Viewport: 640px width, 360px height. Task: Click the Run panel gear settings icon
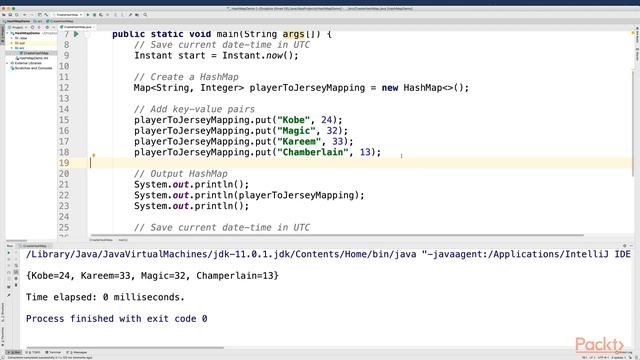pyautogui.click(x=624, y=246)
